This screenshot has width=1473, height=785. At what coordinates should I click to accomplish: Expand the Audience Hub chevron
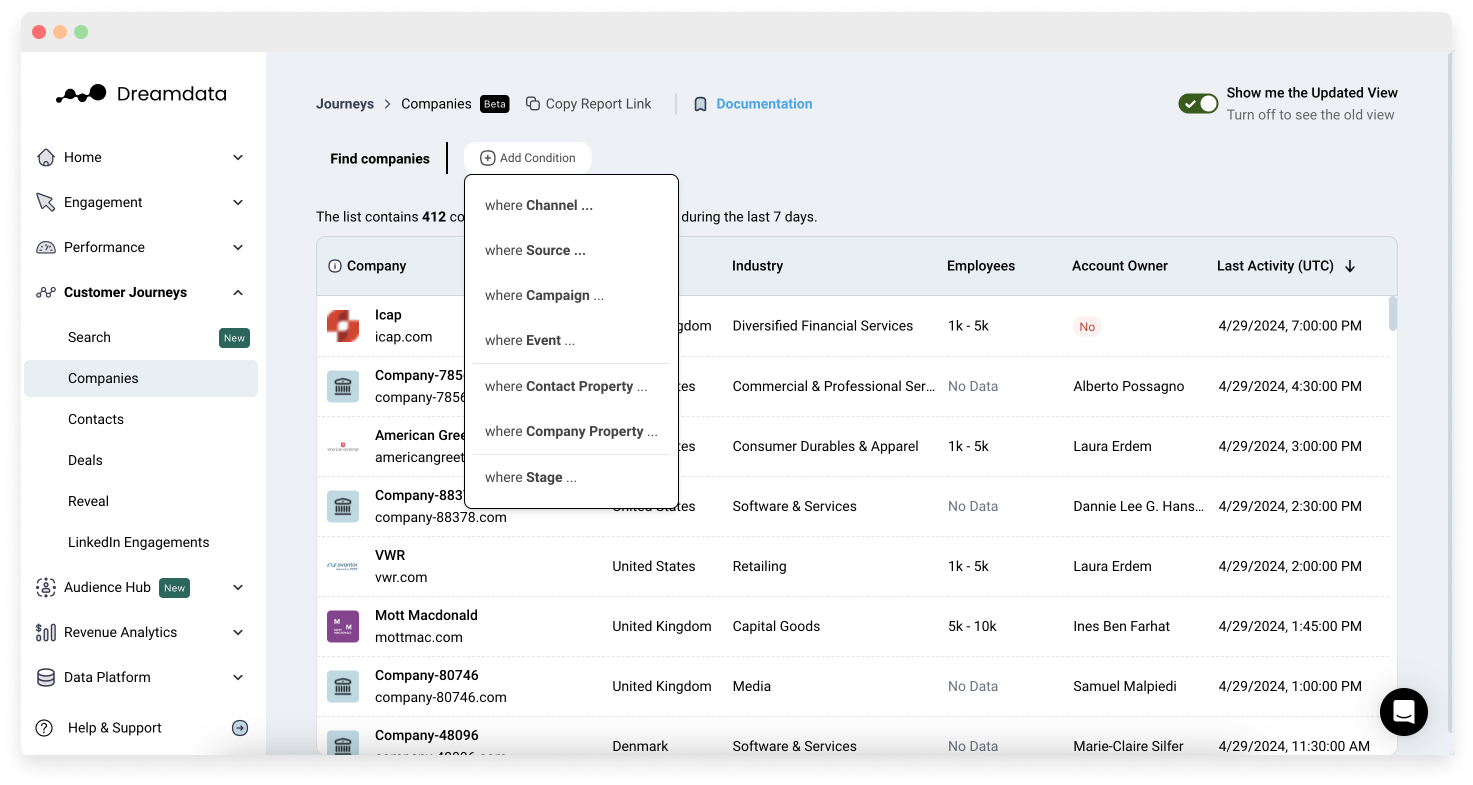pos(238,587)
